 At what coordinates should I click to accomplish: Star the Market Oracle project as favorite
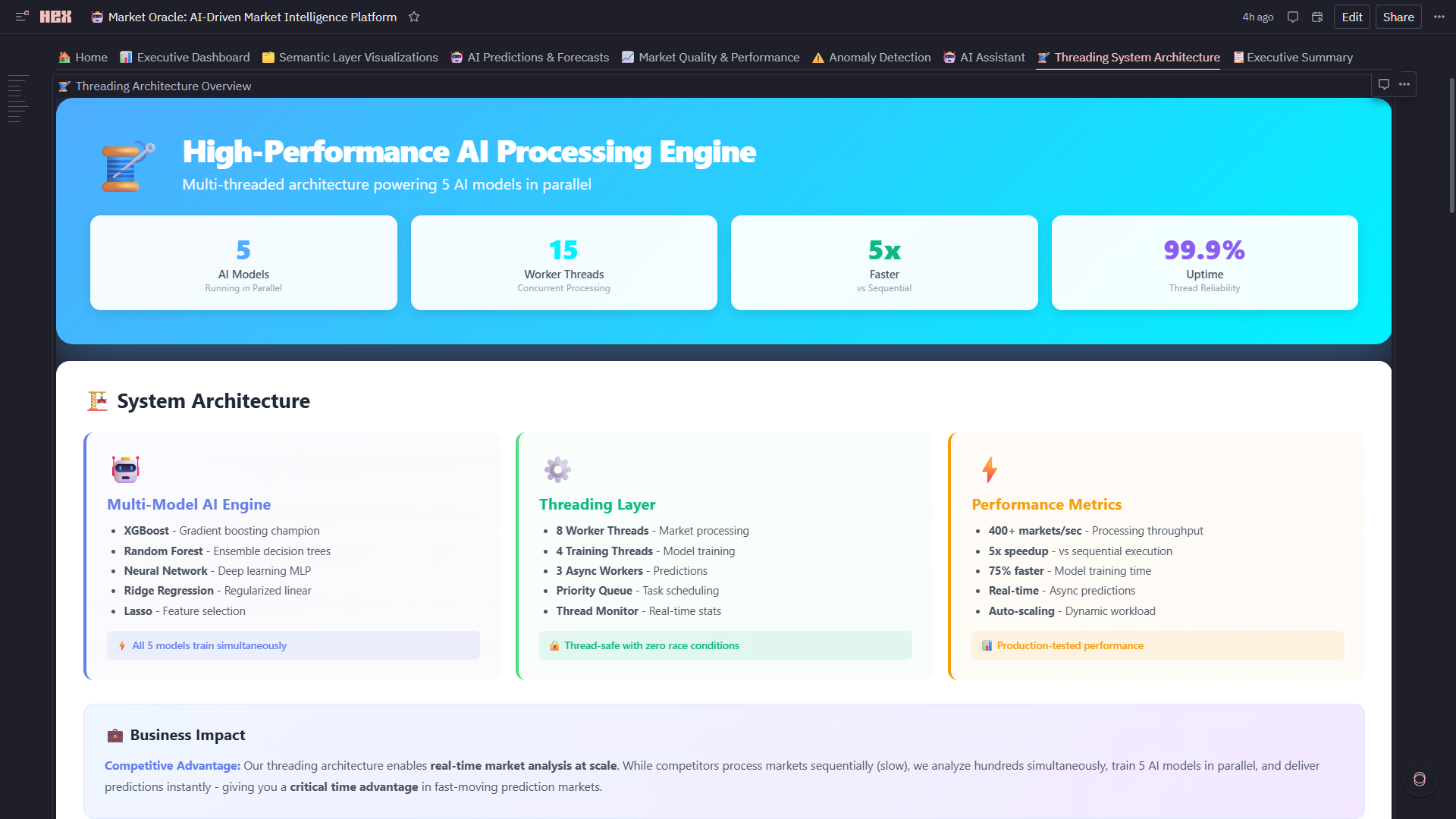[414, 17]
